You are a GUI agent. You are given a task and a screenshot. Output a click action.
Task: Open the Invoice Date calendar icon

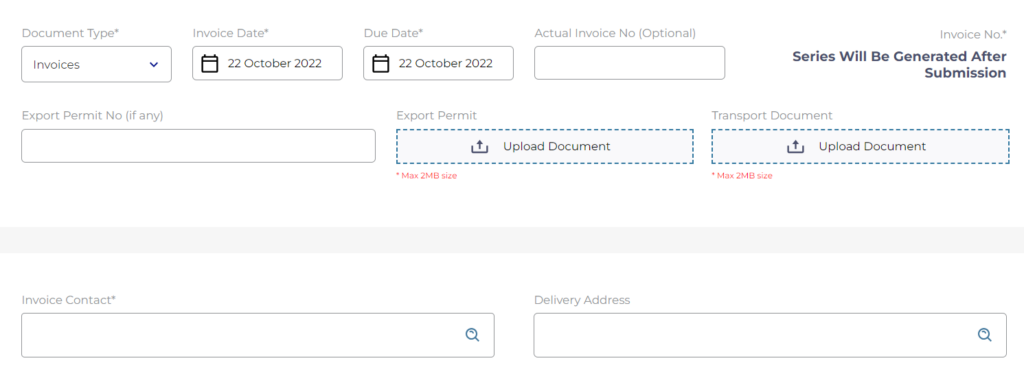point(210,63)
